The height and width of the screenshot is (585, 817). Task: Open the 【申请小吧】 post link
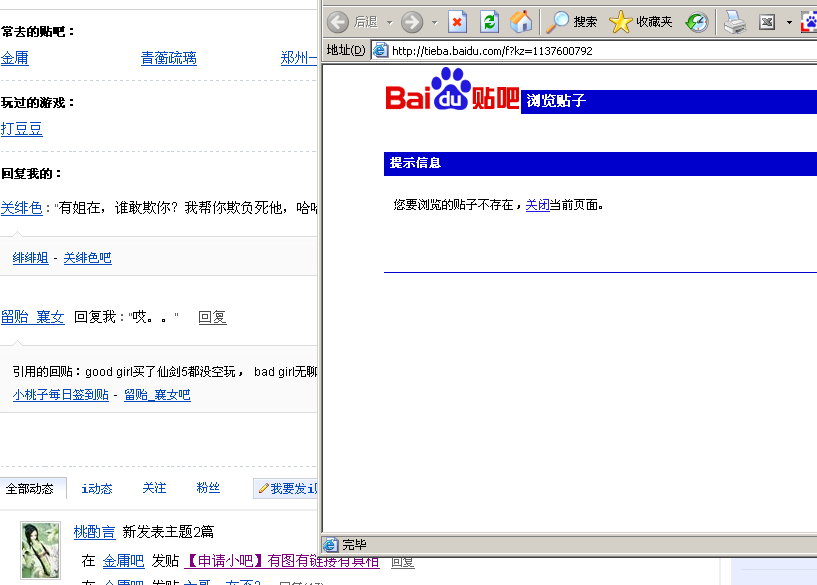click(282, 561)
